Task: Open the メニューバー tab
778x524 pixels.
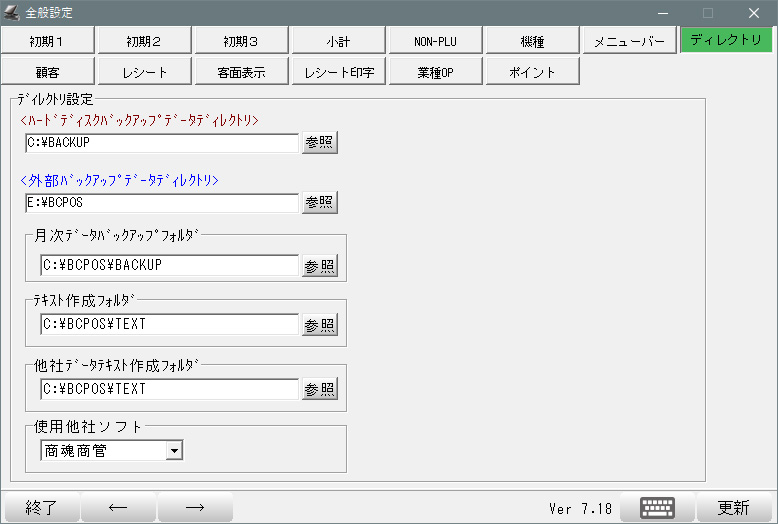Action: pyautogui.click(x=629, y=41)
